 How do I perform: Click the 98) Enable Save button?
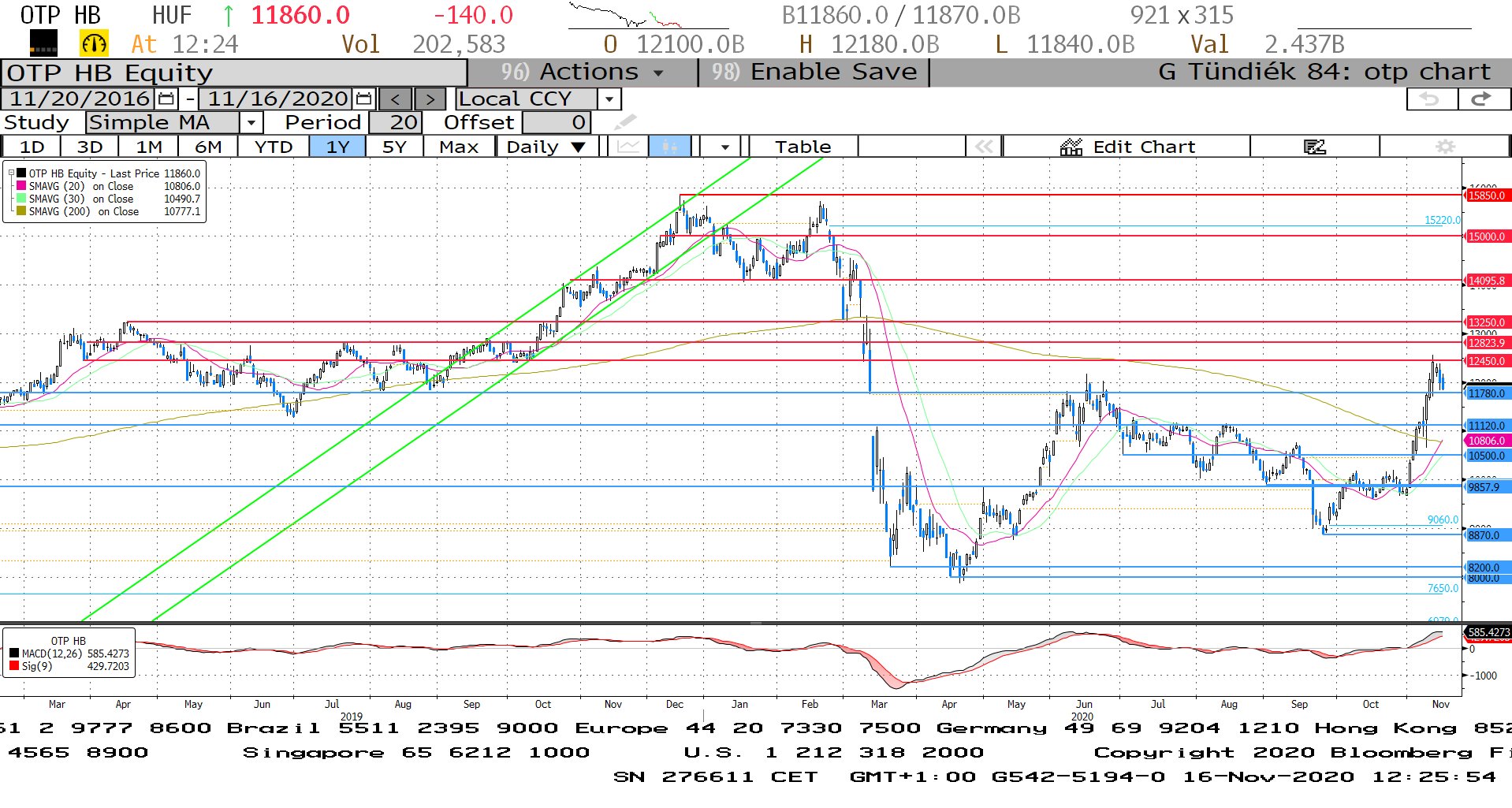pos(814,72)
